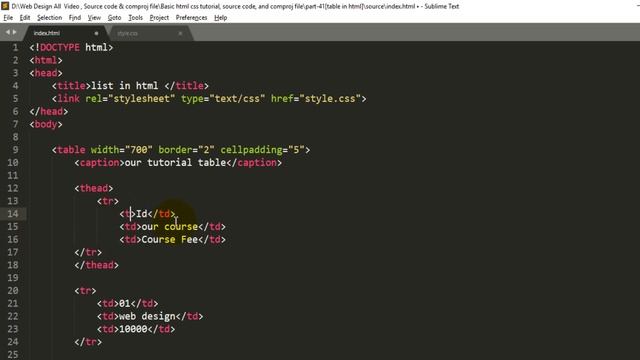This screenshot has height=360, width=640.
Task: Click 'Course Fee' text on line 16
Action: click(x=169, y=239)
